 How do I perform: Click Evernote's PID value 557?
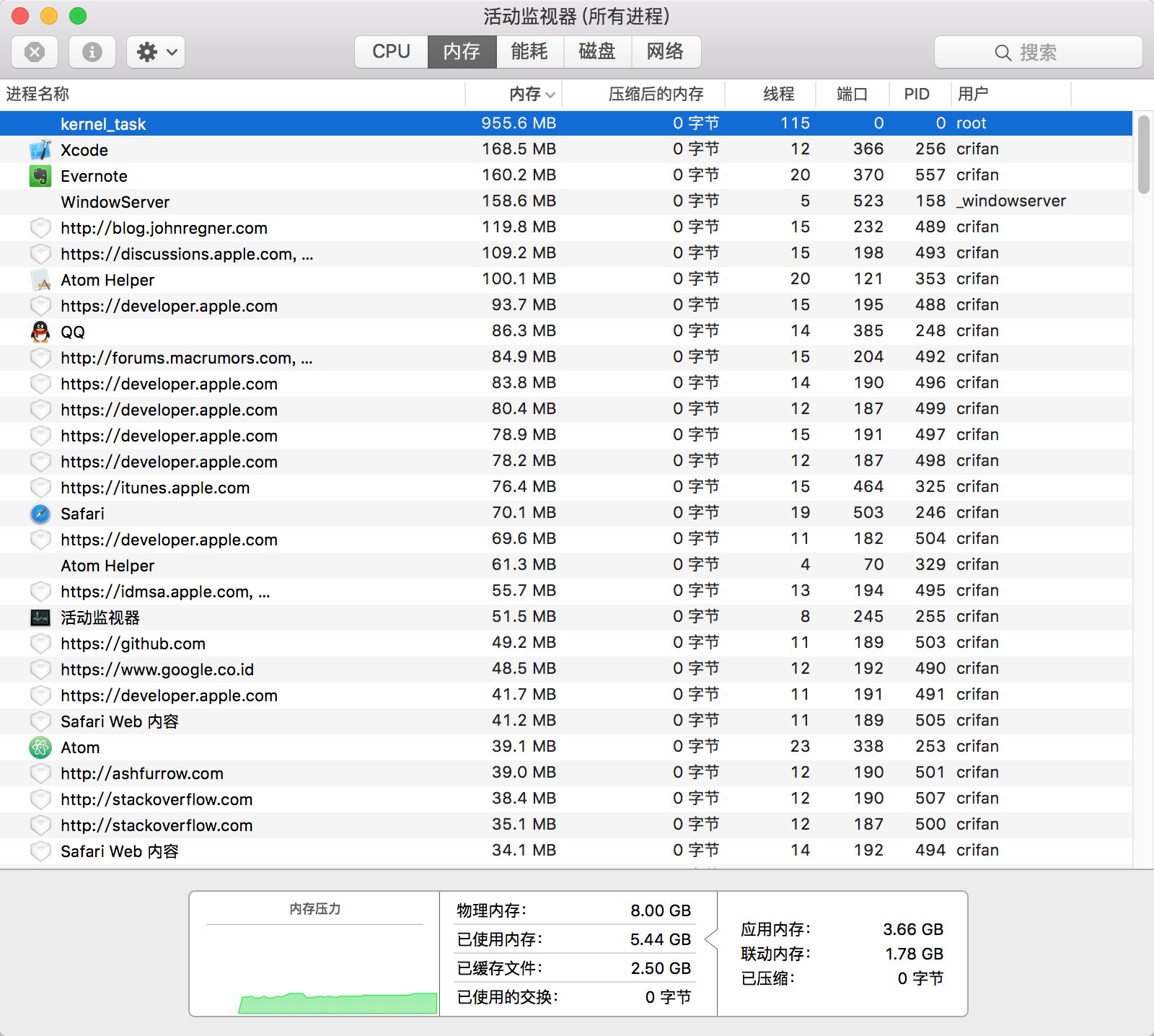point(930,175)
